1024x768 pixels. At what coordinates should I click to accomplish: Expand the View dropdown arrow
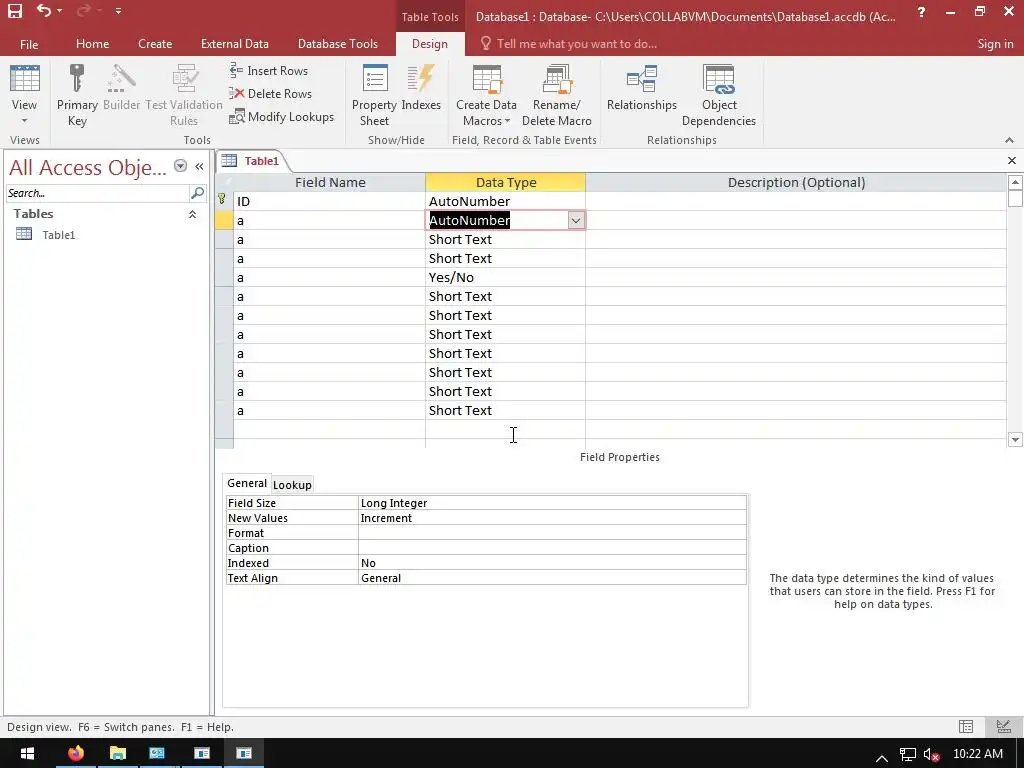pos(24,121)
